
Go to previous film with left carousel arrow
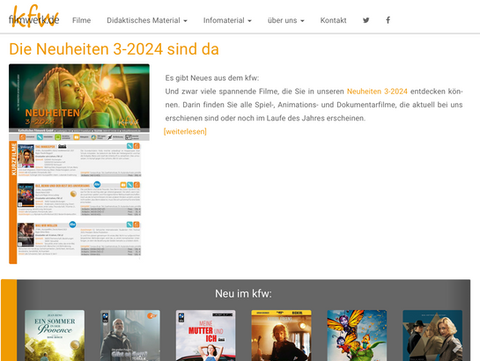click(x=30, y=347)
